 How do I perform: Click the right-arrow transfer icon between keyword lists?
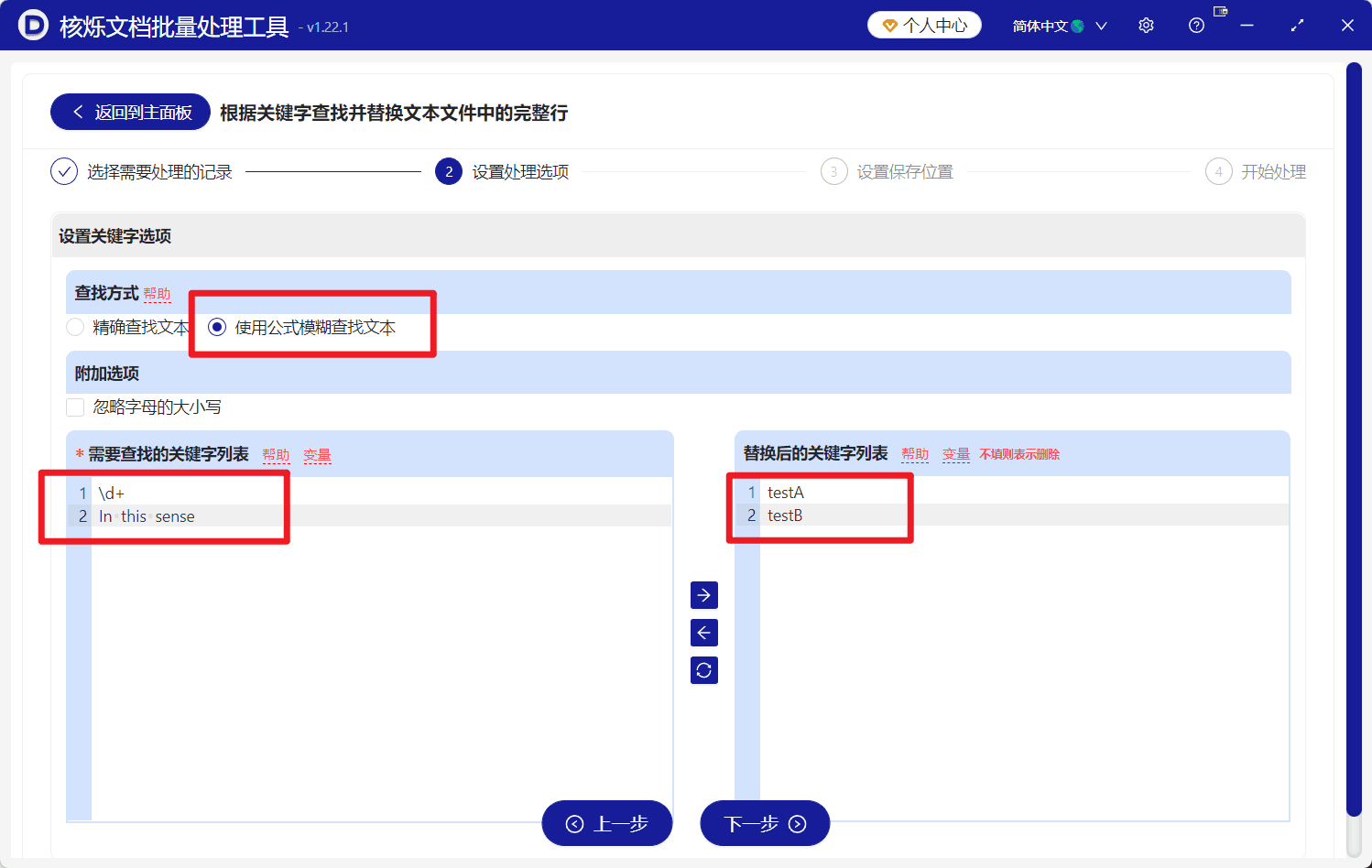(703, 594)
